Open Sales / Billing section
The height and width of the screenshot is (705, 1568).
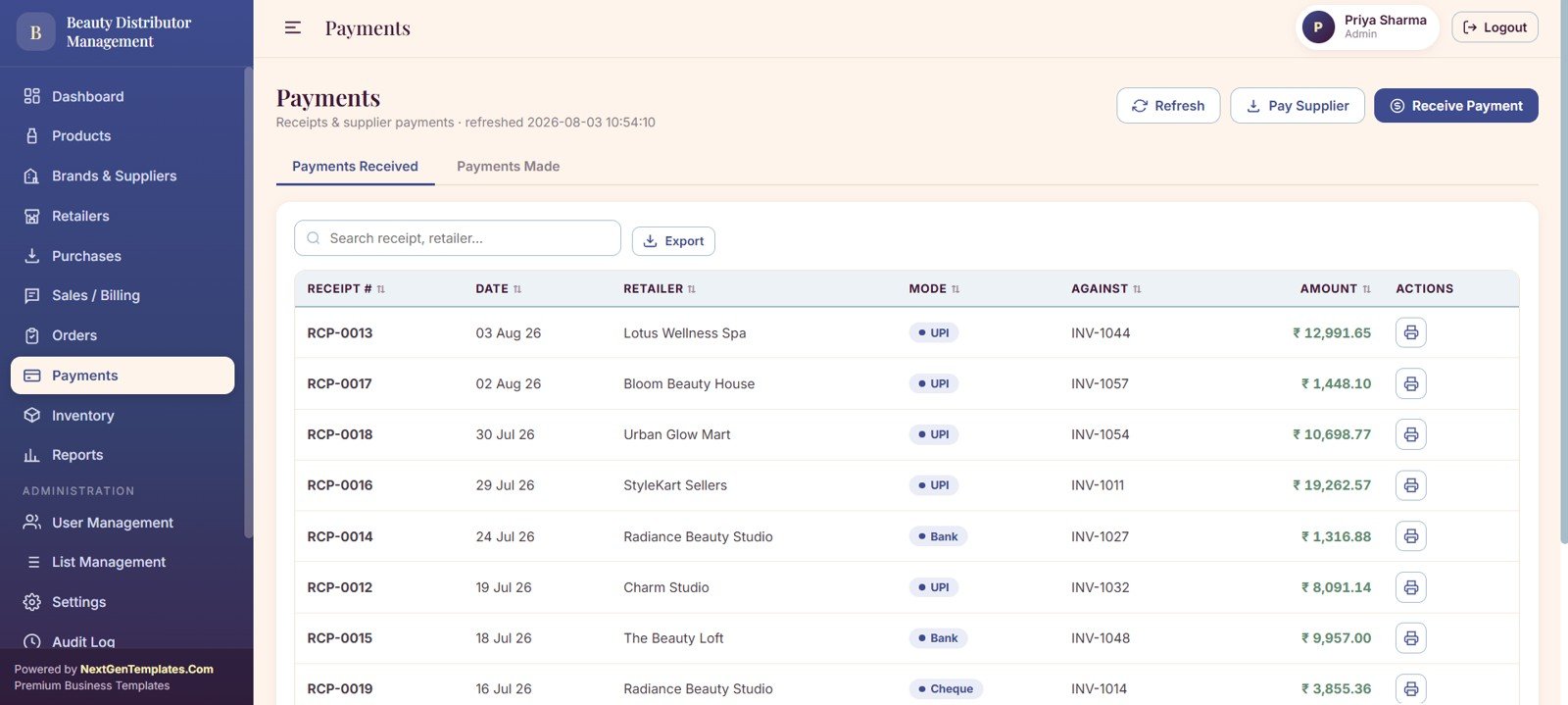122,295
